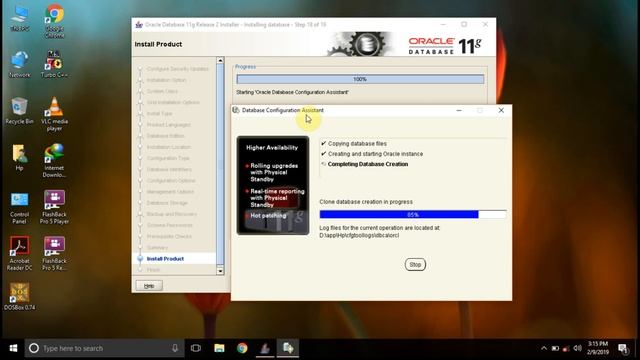Select Schema Passwords step
The width and height of the screenshot is (640, 360).
(169, 225)
